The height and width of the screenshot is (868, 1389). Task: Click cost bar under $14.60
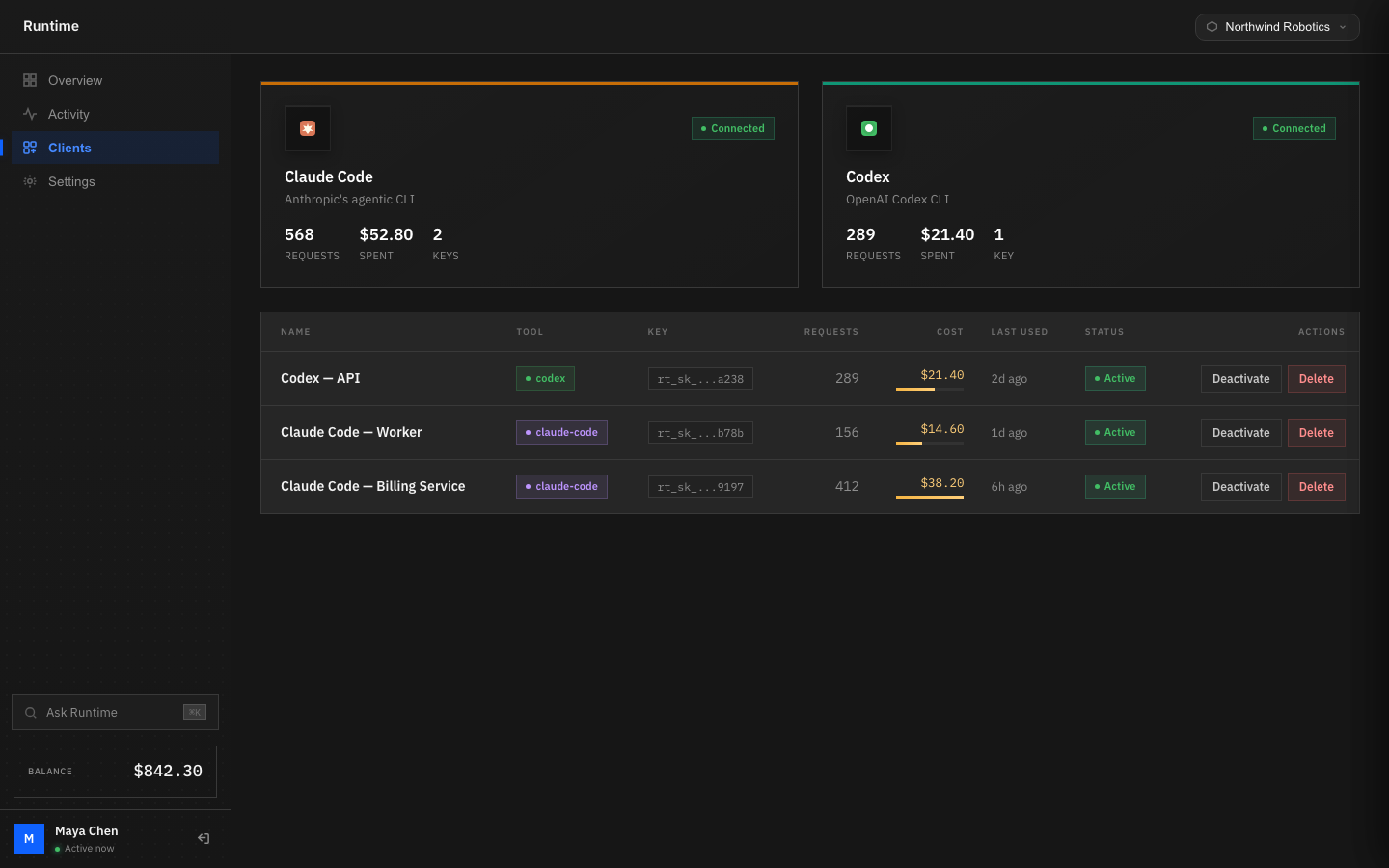(x=930, y=443)
